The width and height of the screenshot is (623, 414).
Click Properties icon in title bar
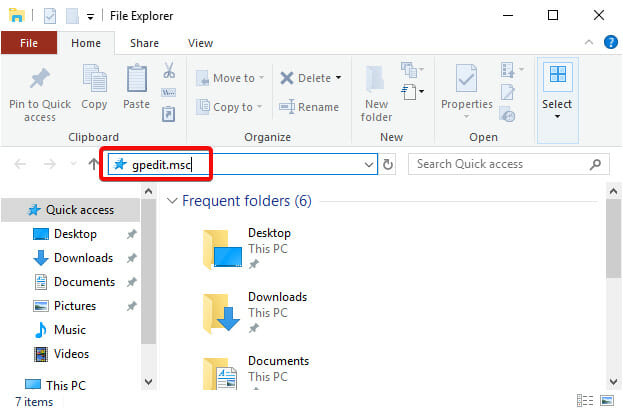(x=50, y=16)
